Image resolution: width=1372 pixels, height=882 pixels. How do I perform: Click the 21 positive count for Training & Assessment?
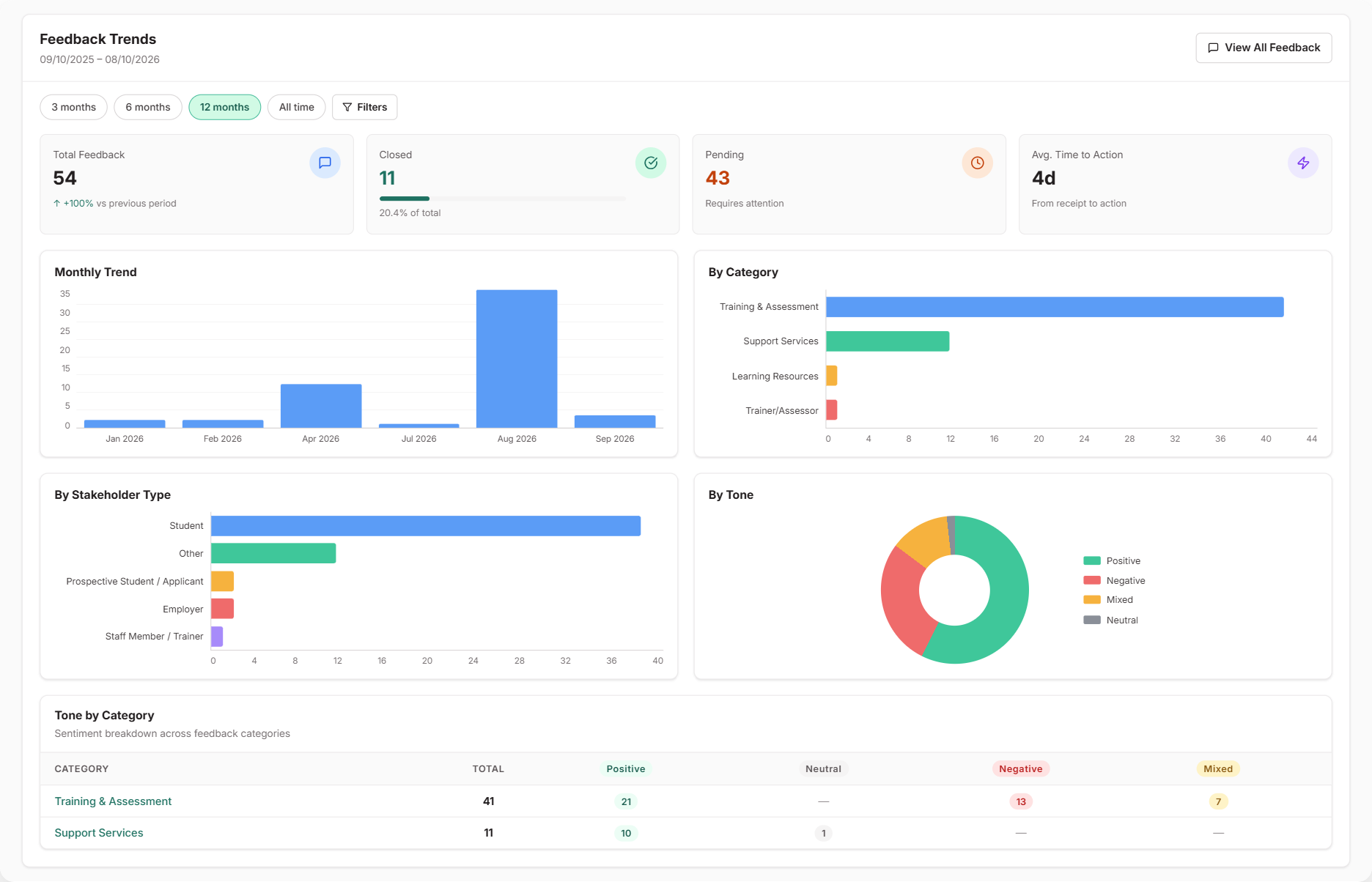click(626, 801)
